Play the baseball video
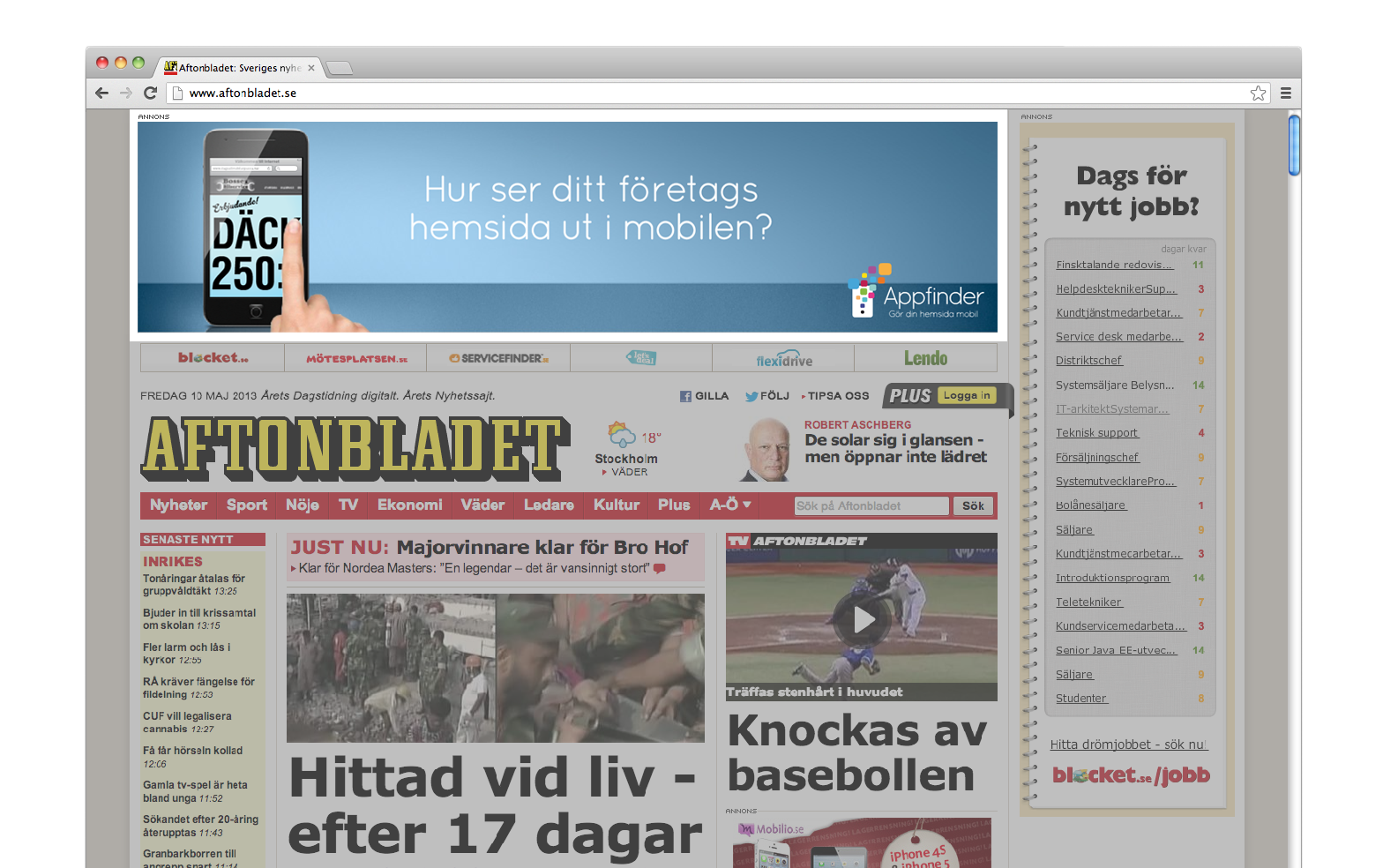 pos(863,619)
